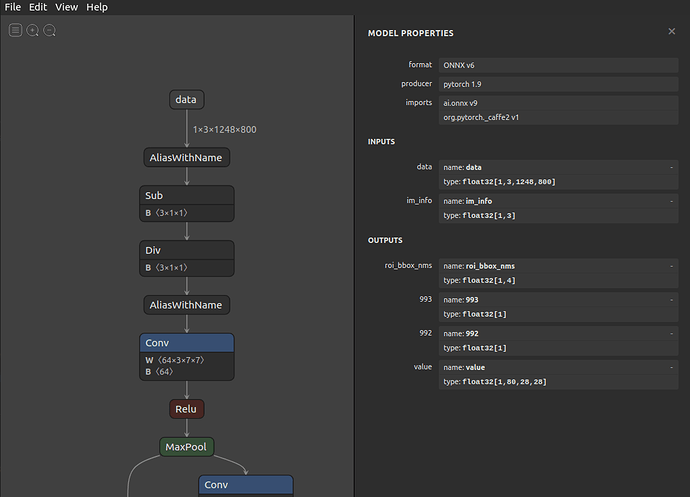Screen dimensions: 690x497
Task: Click the OUTPUTS section heading
Action: click(385, 240)
